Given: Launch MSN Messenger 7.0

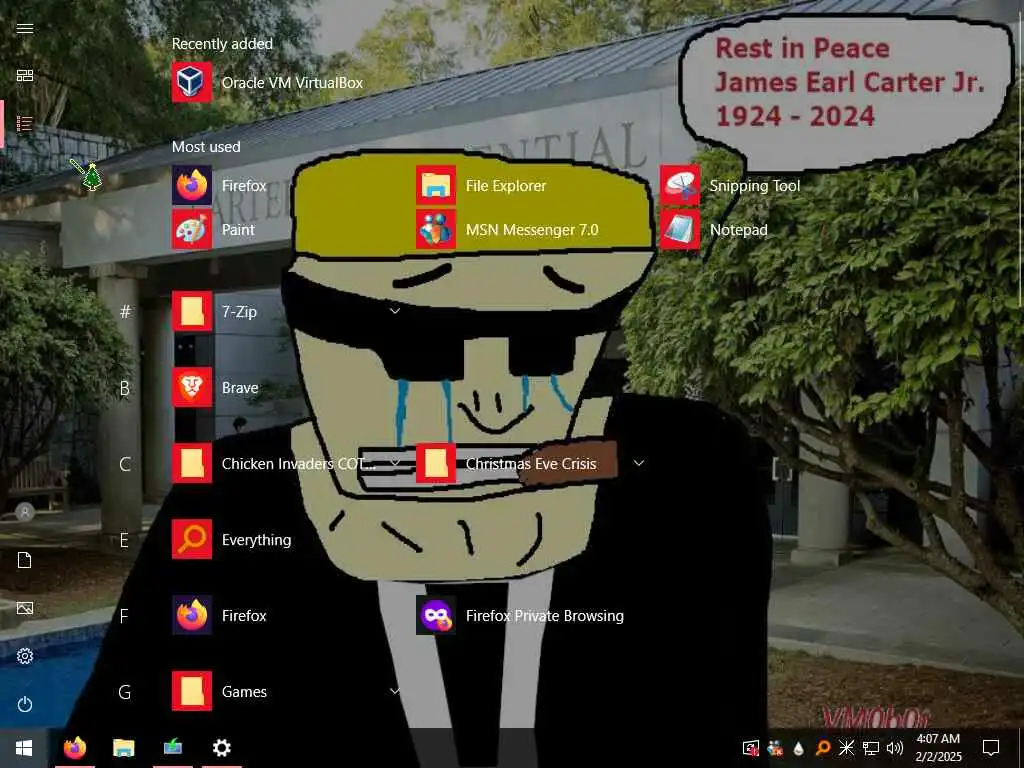Looking at the screenshot, I should (x=507, y=229).
